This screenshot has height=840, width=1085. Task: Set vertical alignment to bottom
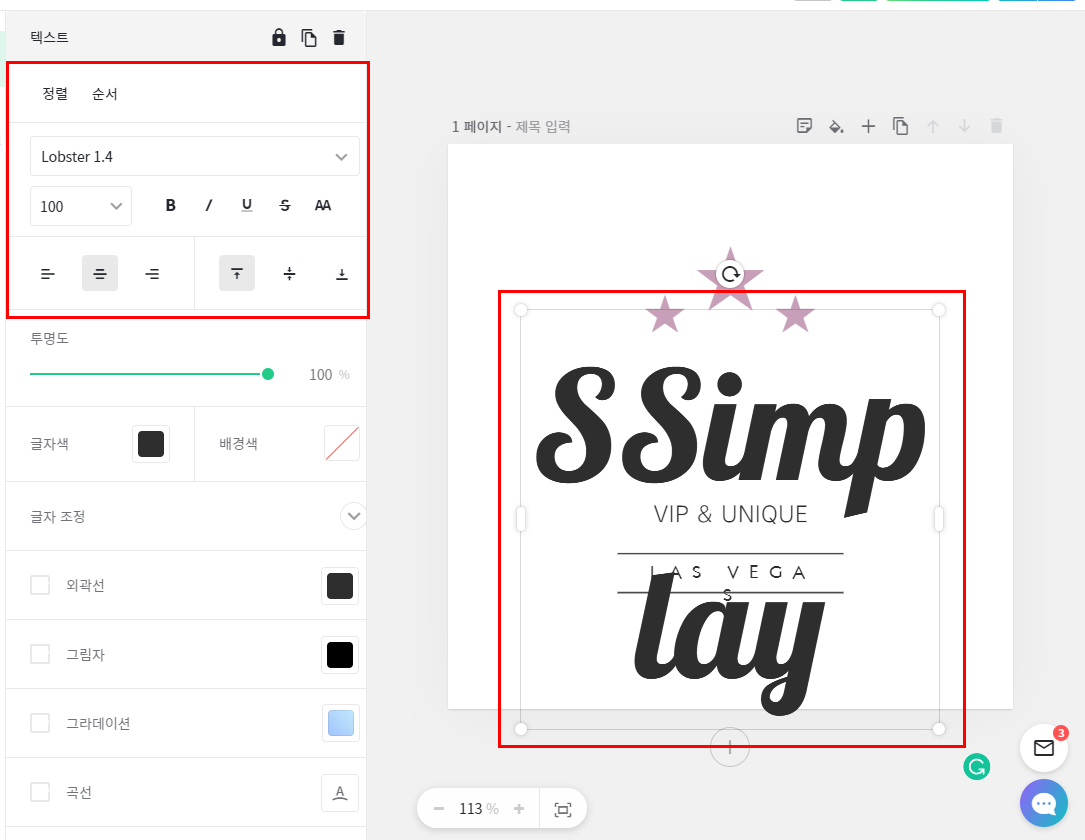point(342,274)
